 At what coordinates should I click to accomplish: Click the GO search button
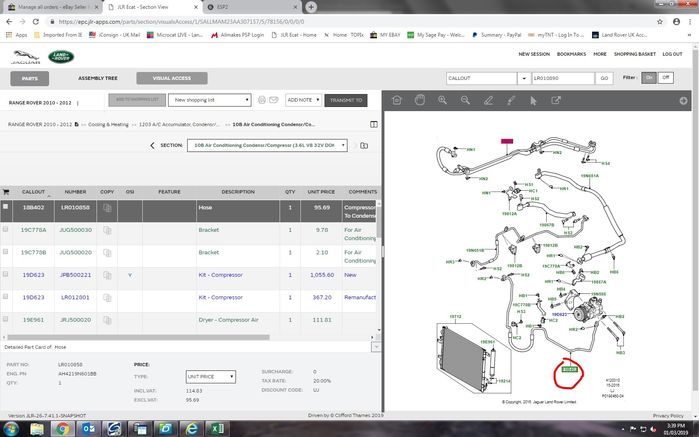[x=604, y=78]
